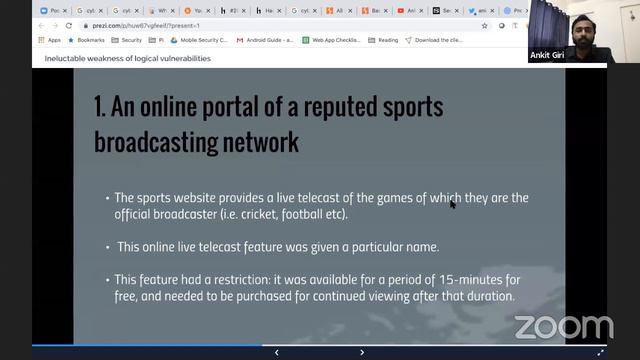Go to the previous Prezi slide
Screen dimensions: 640x360
point(277,352)
